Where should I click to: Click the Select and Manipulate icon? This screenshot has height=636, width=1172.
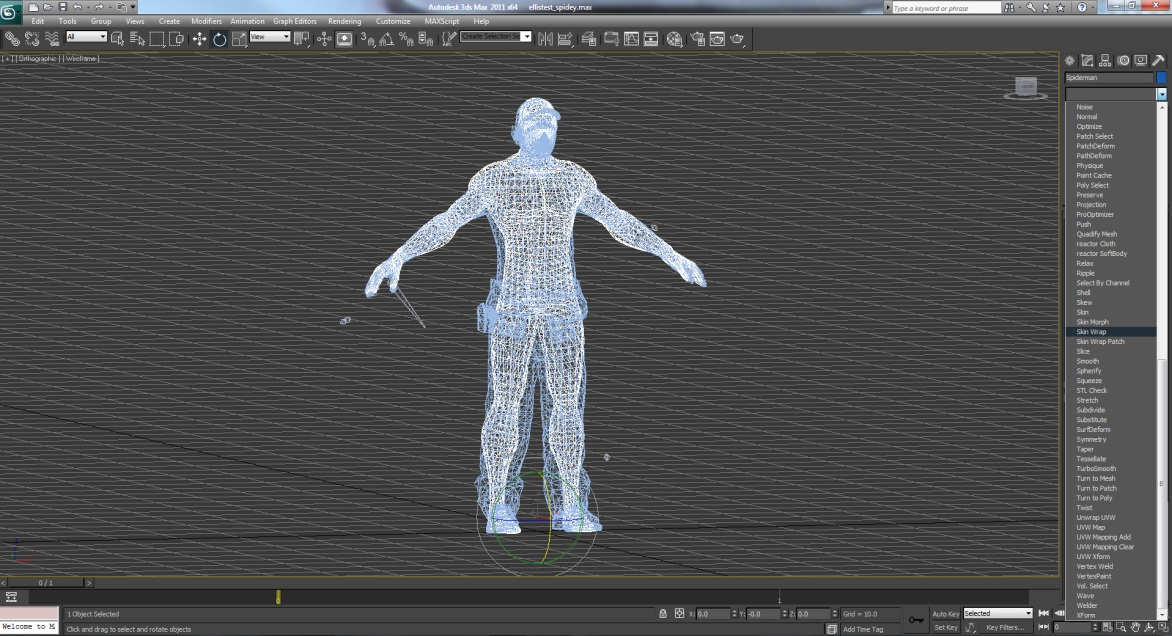(324, 39)
